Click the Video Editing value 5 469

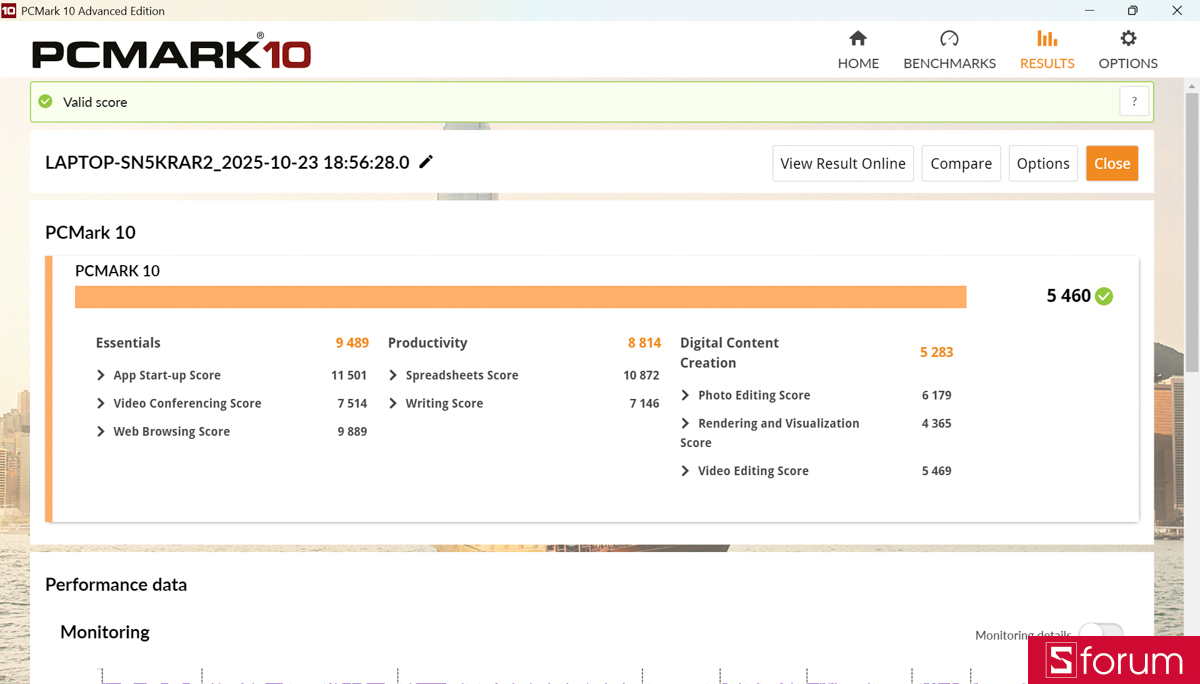(x=936, y=470)
